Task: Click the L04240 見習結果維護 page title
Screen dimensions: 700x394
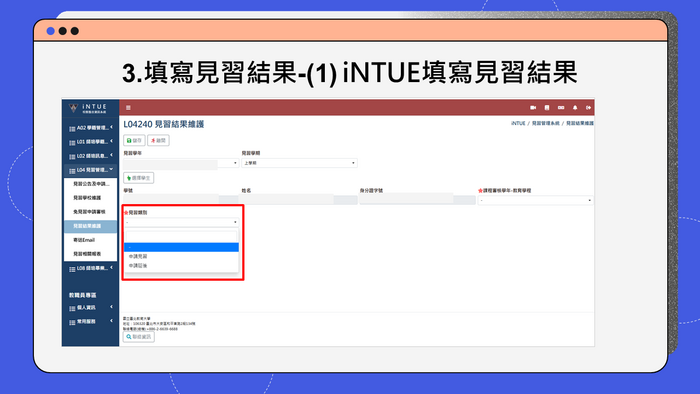Action: point(164,124)
